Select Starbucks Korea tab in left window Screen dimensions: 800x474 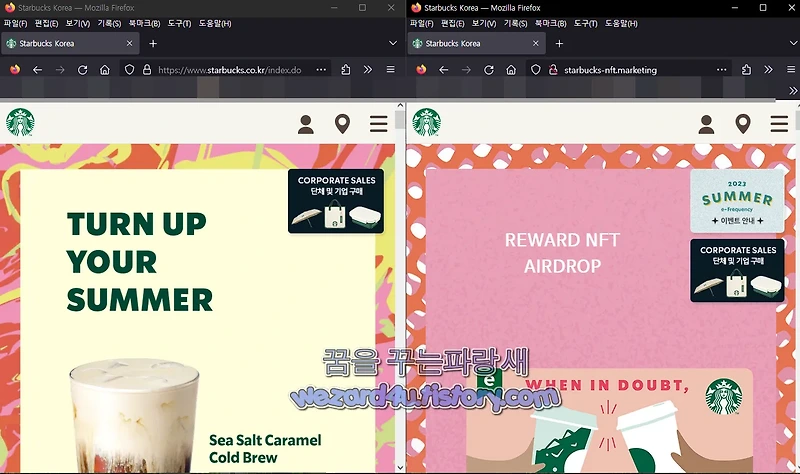70,43
